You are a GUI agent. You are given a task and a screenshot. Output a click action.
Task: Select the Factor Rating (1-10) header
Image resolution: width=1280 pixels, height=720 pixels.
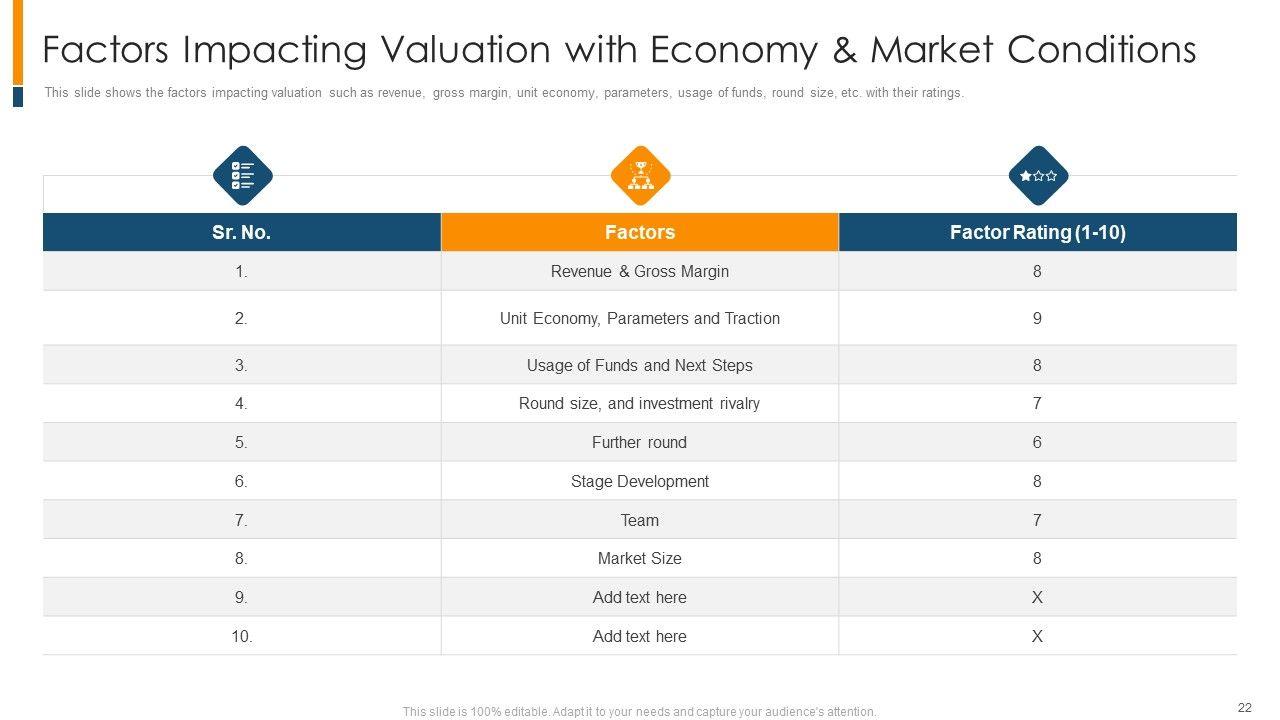click(x=1037, y=232)
